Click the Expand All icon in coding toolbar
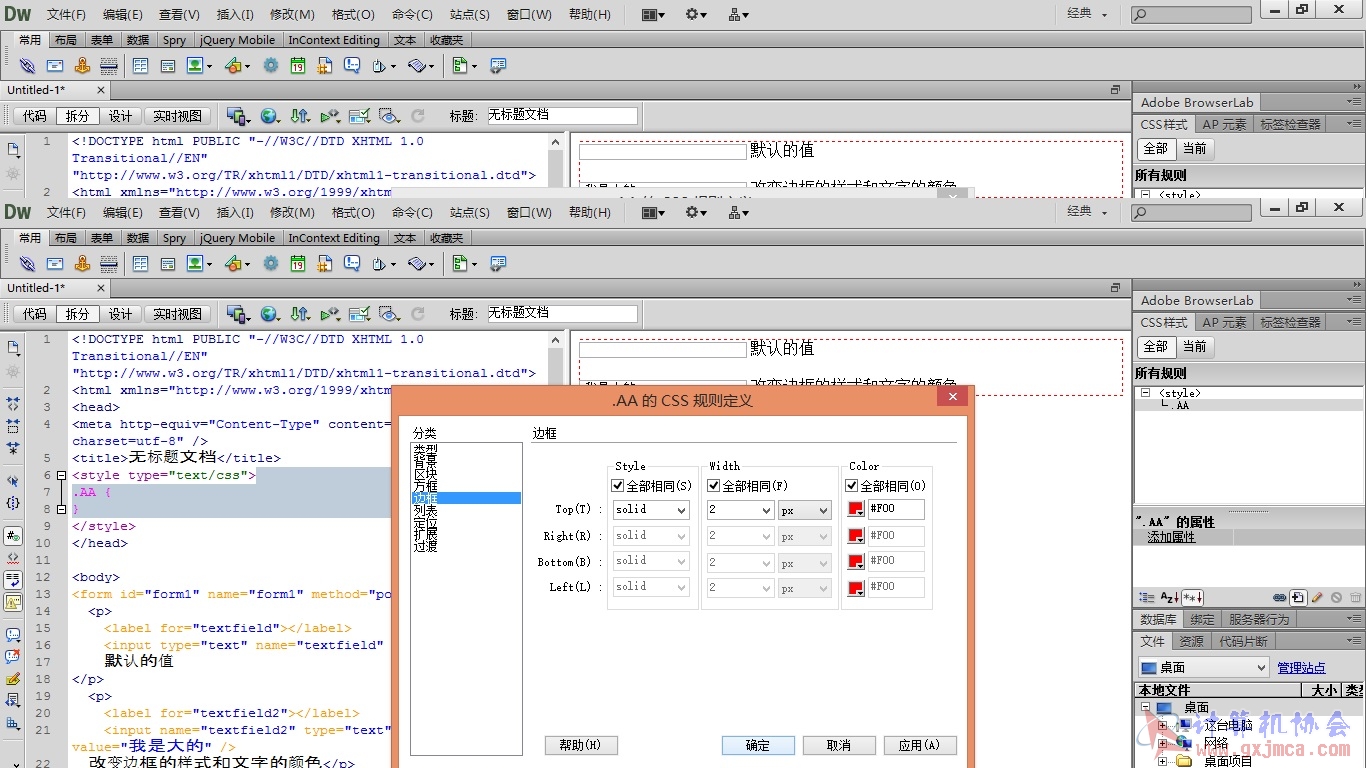 [x=13, y=448]
